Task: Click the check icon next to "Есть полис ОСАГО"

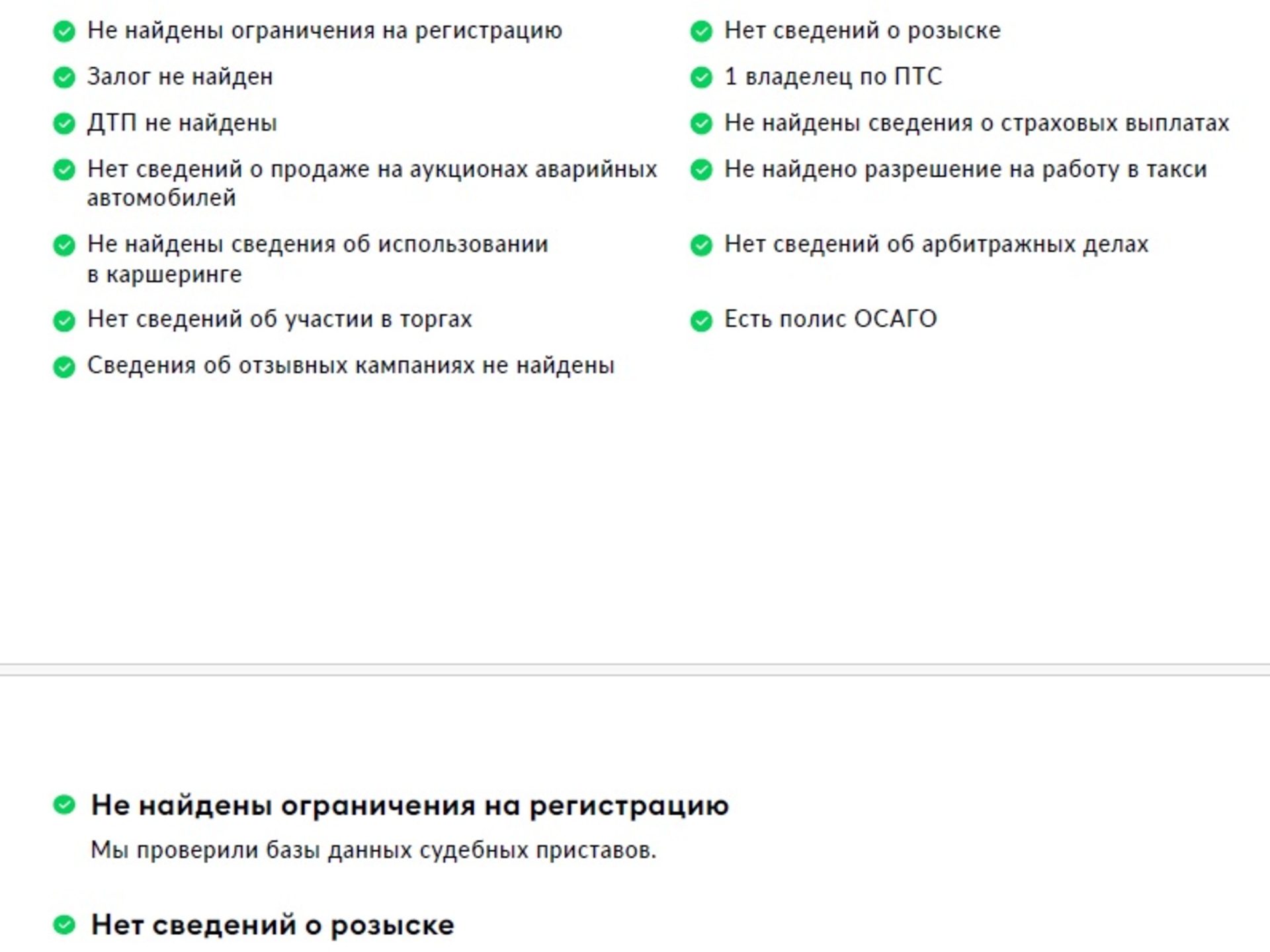Action: pos(701,321)
